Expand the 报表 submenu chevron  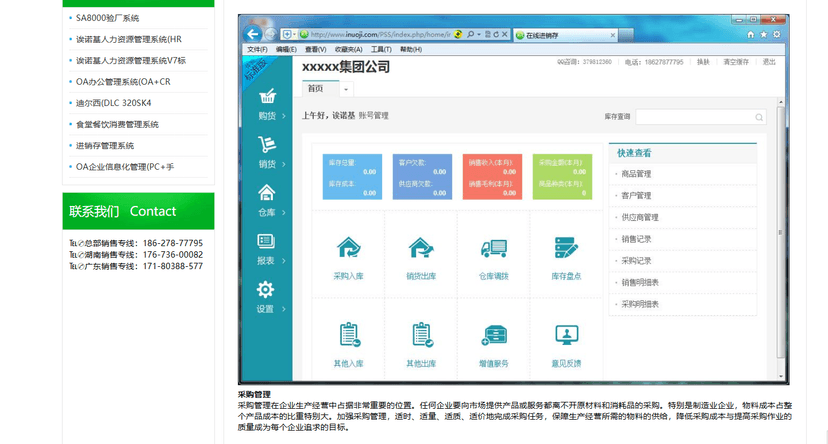[x=284, y=261]
